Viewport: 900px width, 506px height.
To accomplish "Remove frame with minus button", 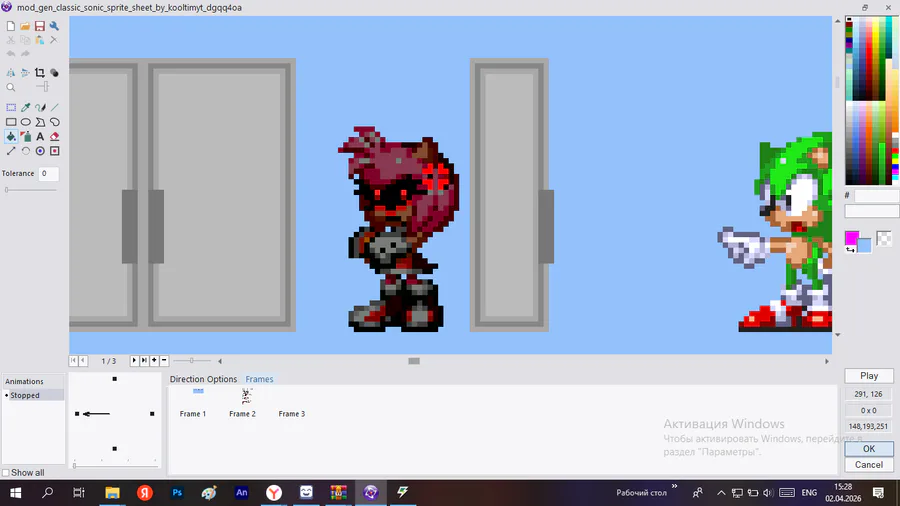I will pos(164,360).
